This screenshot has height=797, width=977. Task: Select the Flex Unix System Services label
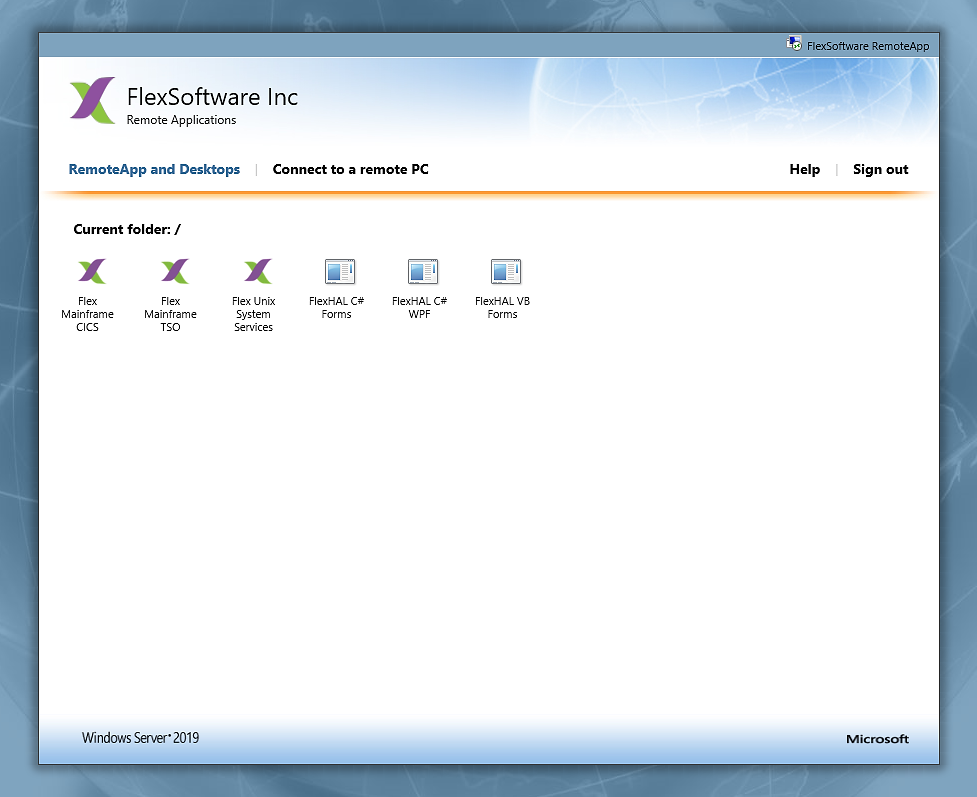254,314
